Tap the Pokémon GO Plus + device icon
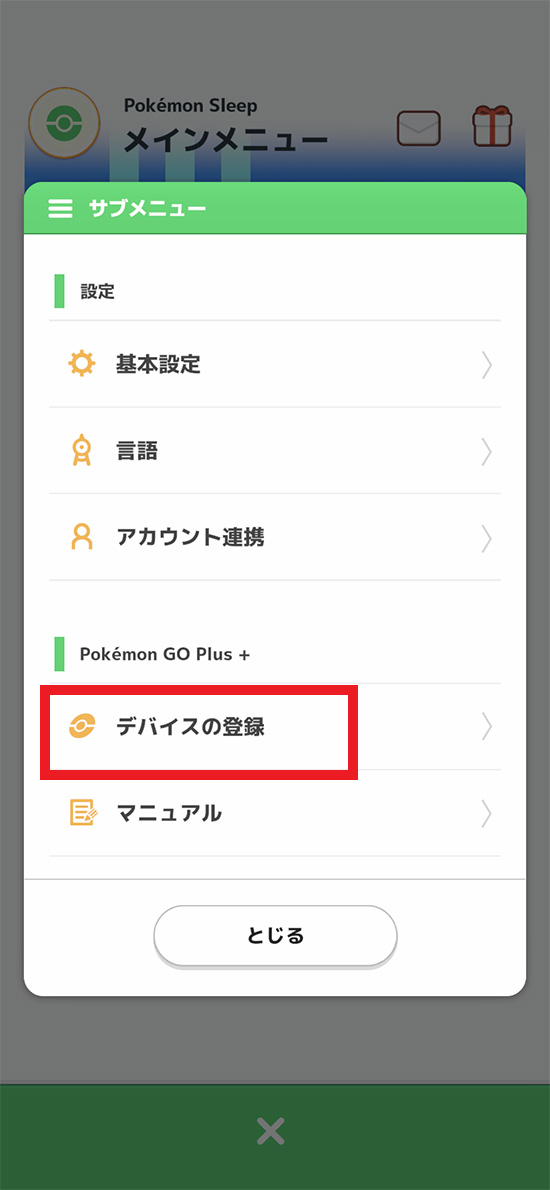 pos(81,727)
